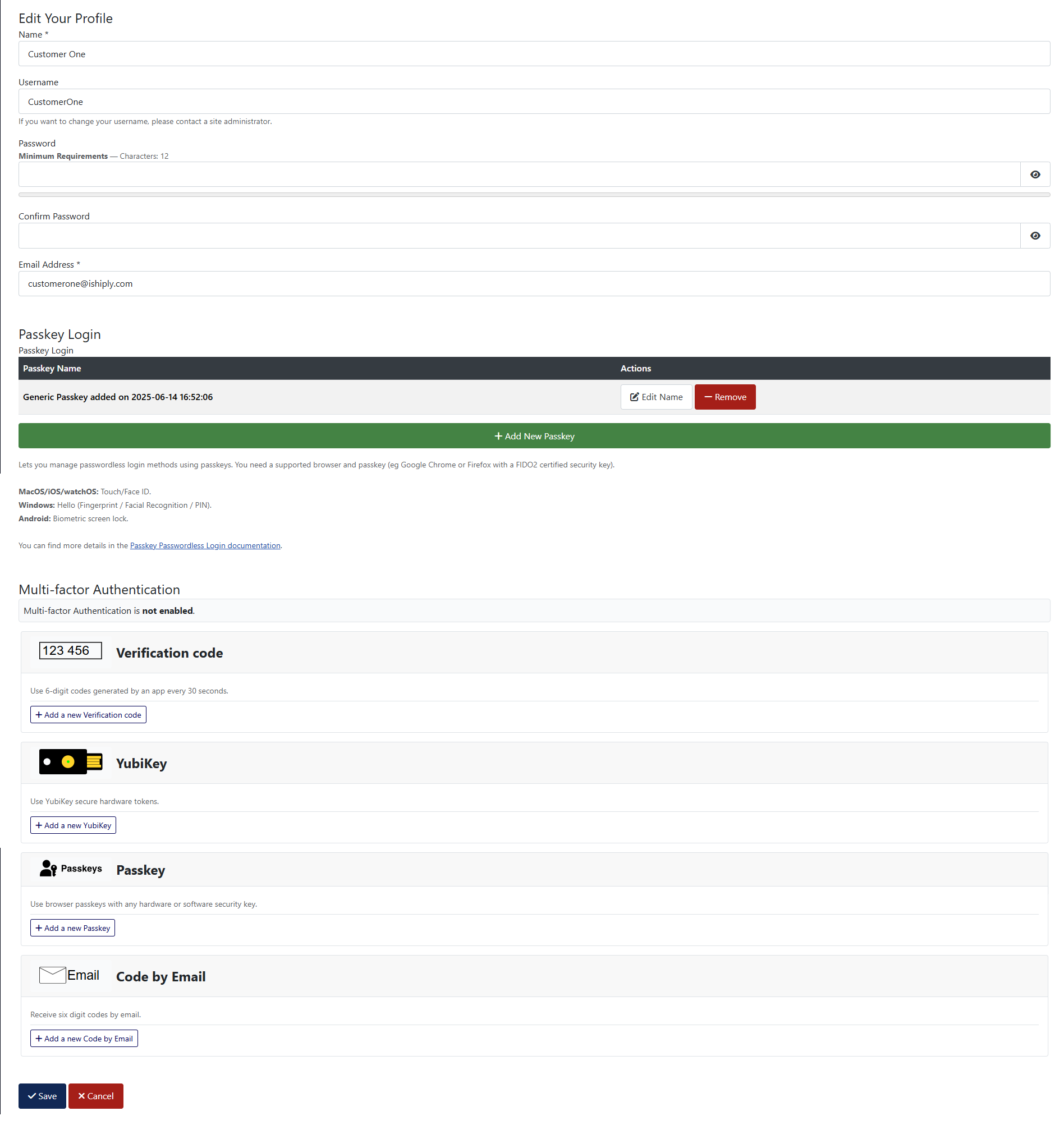
Task: Edit the Name input field
Action: (534, 54)
